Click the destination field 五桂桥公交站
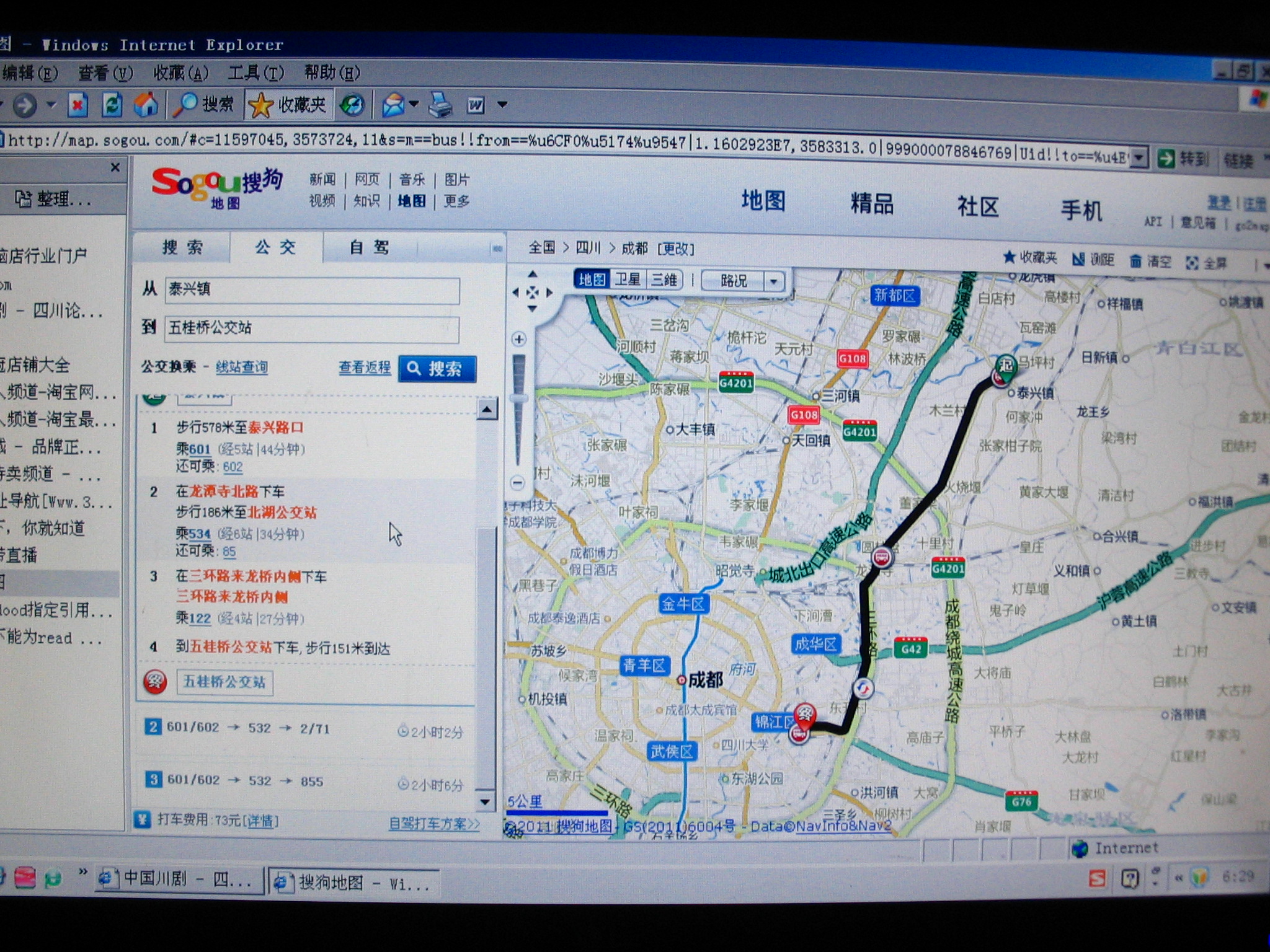This screenshot has width=1270, height=952. 311,328
